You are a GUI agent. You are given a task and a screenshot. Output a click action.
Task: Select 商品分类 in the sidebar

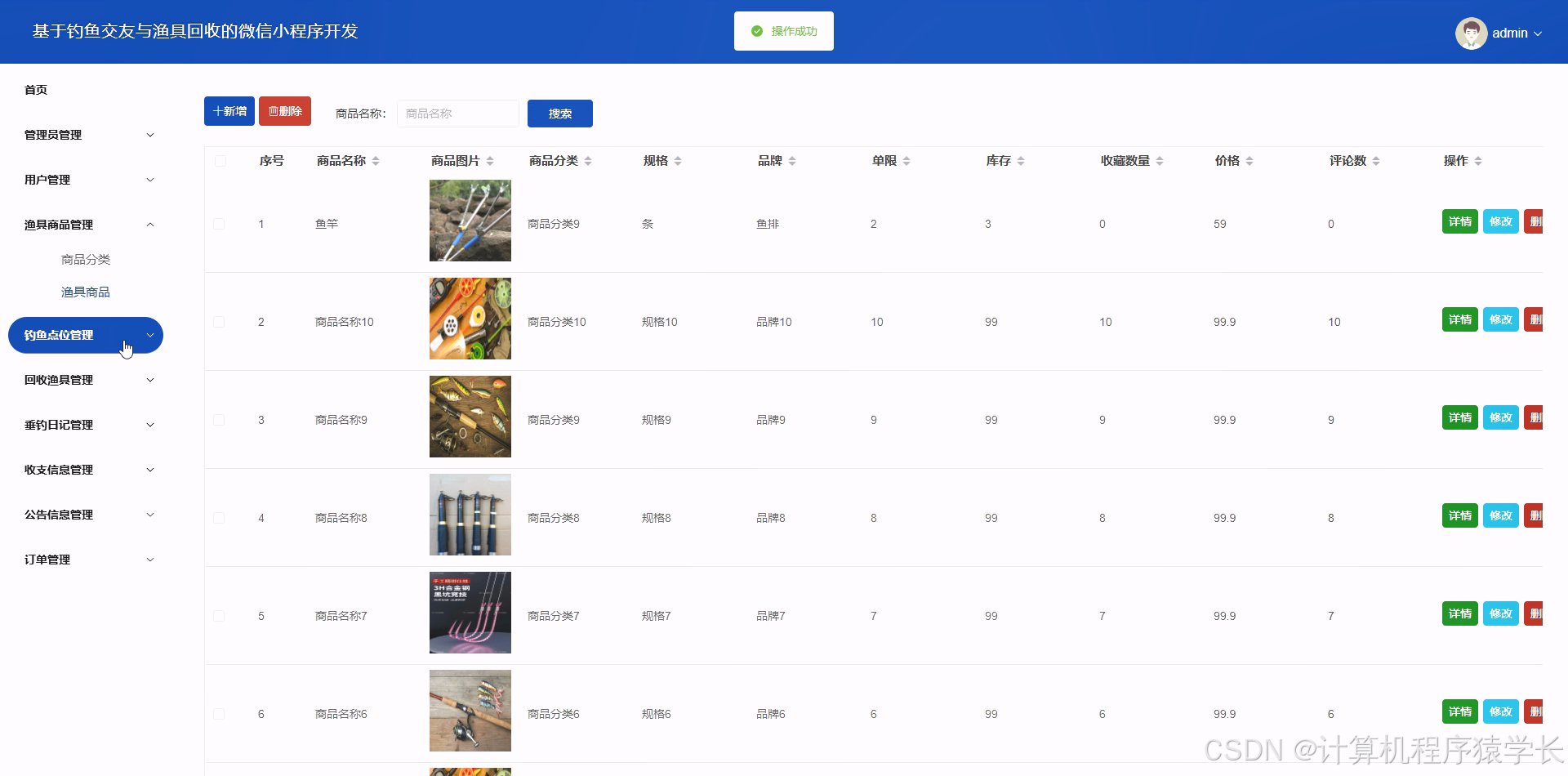(84, 259)
